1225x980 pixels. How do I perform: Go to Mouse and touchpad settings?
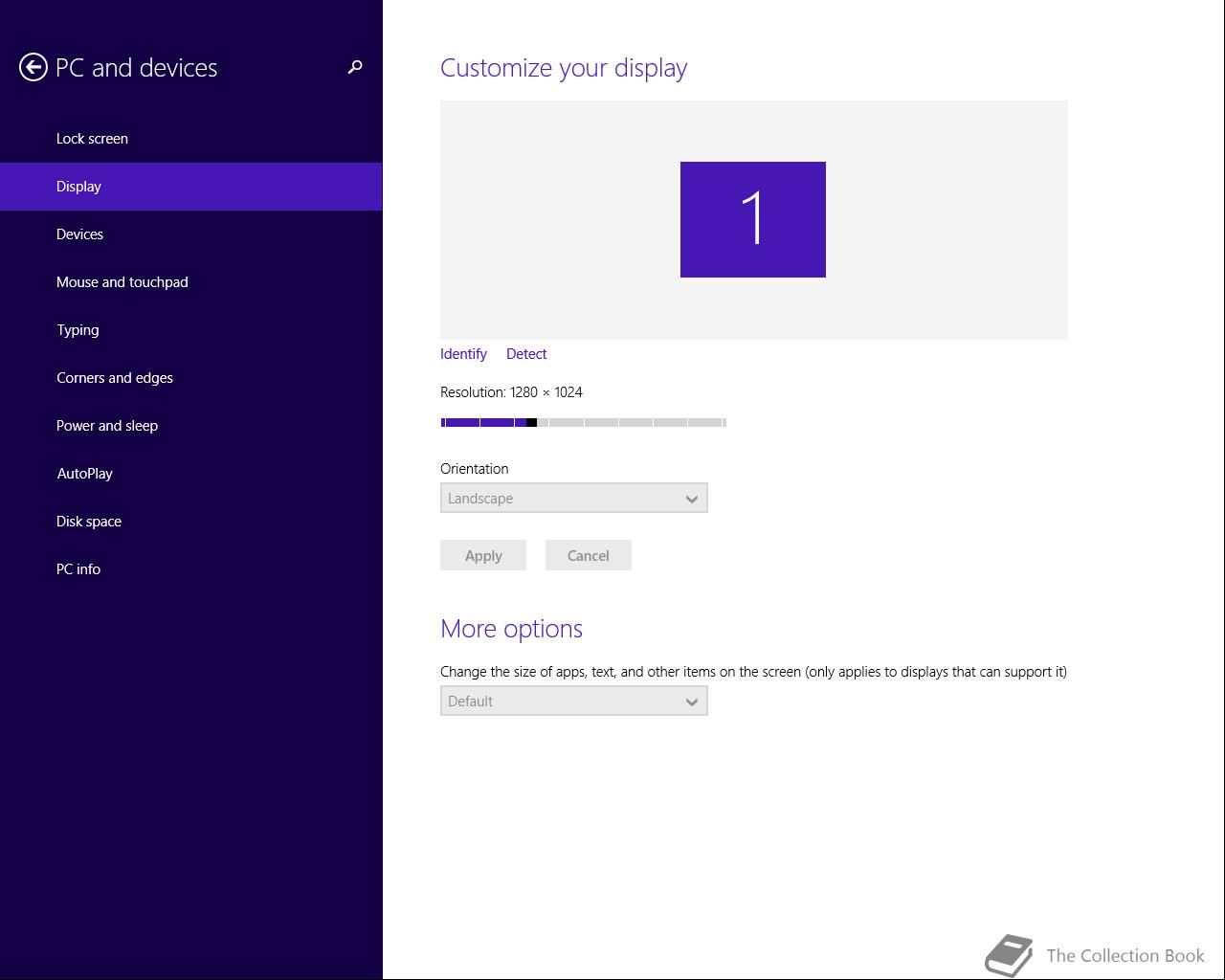click(x=191, y=282)
